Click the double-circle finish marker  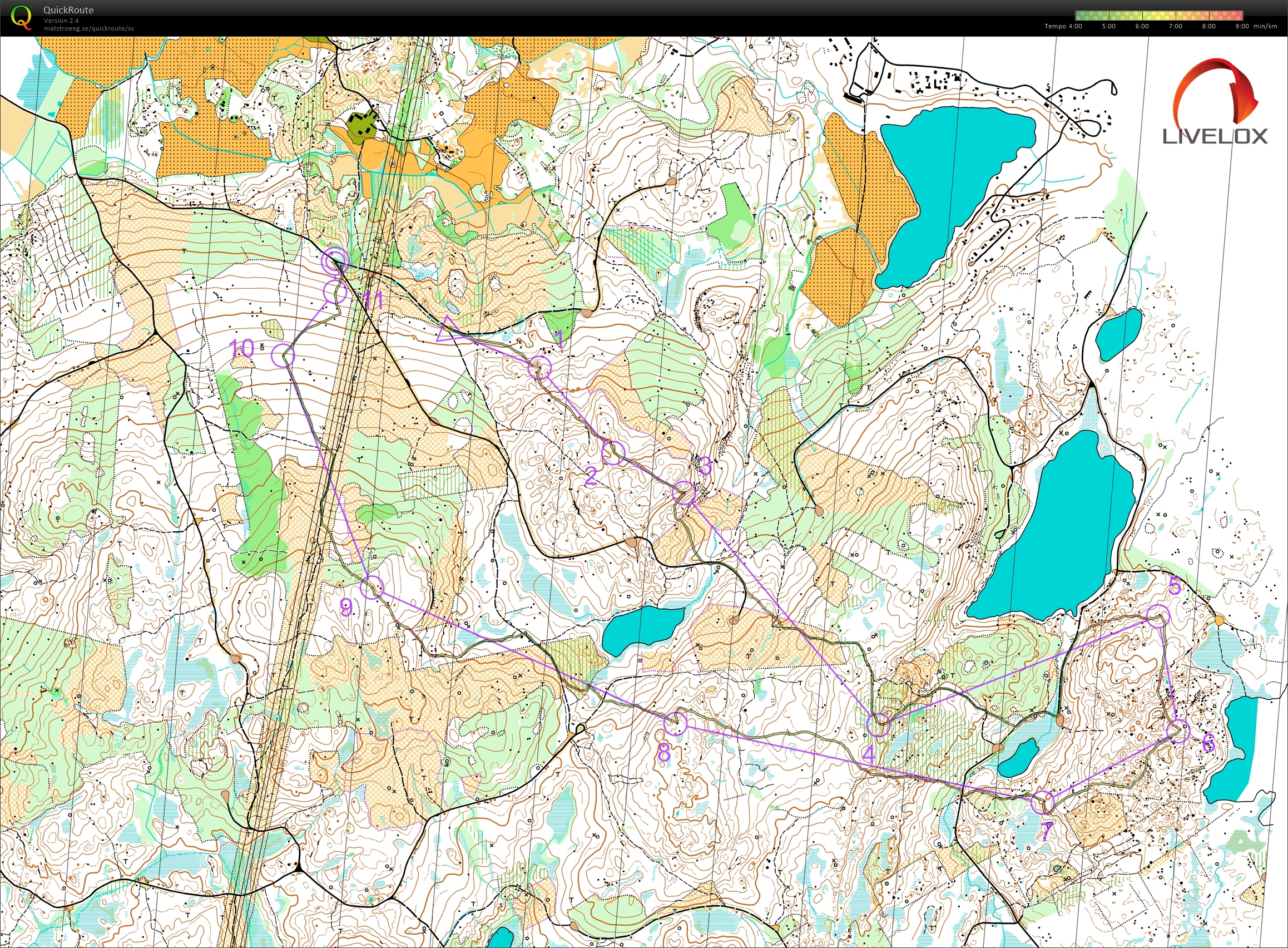point(335,261)
